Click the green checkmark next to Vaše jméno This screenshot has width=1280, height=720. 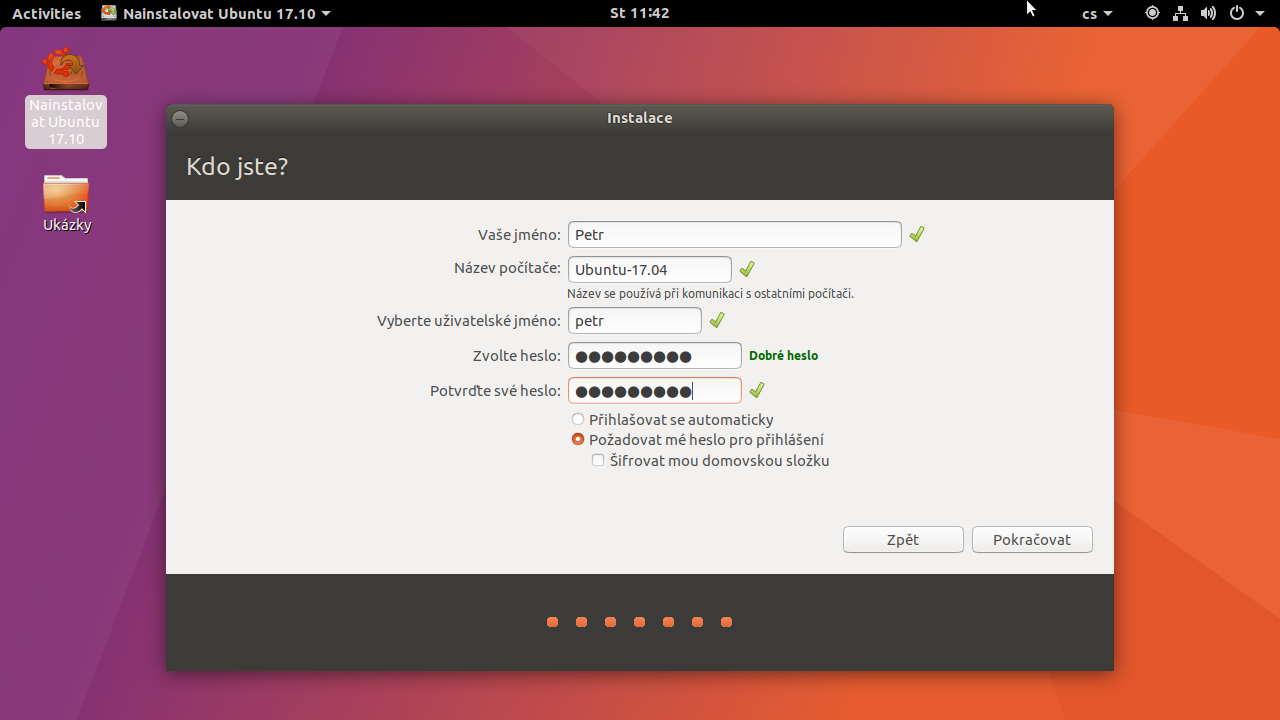917,234
